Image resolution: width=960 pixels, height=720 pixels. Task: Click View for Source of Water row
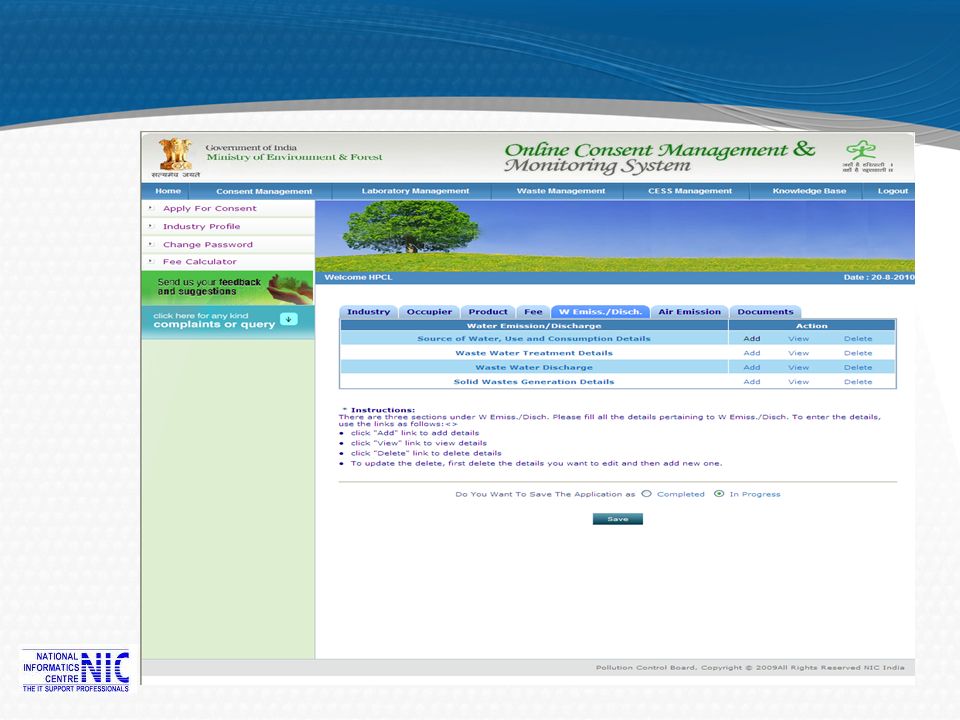[x=798, y=339]
